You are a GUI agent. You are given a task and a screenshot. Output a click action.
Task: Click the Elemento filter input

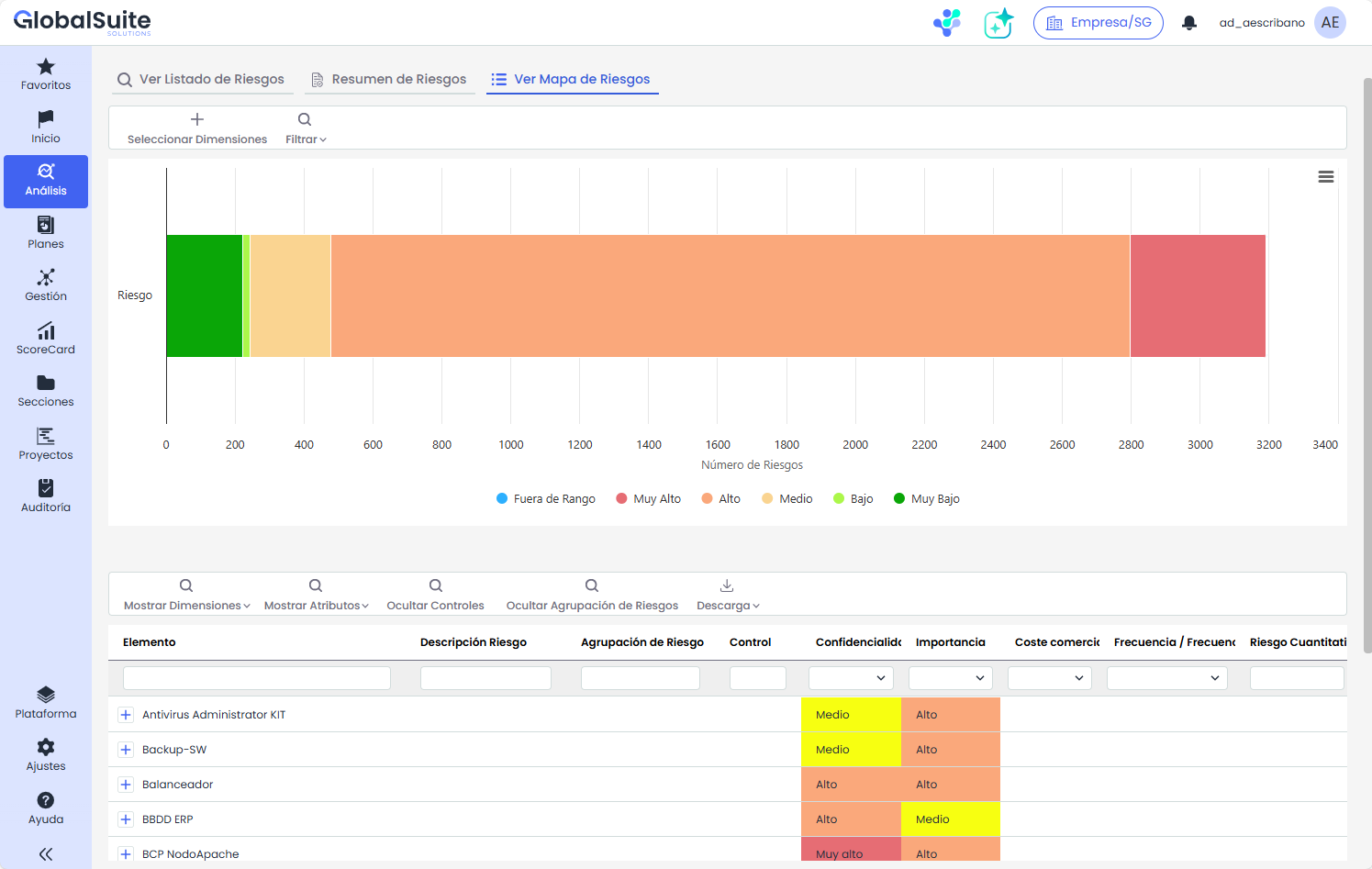point(257,678)
